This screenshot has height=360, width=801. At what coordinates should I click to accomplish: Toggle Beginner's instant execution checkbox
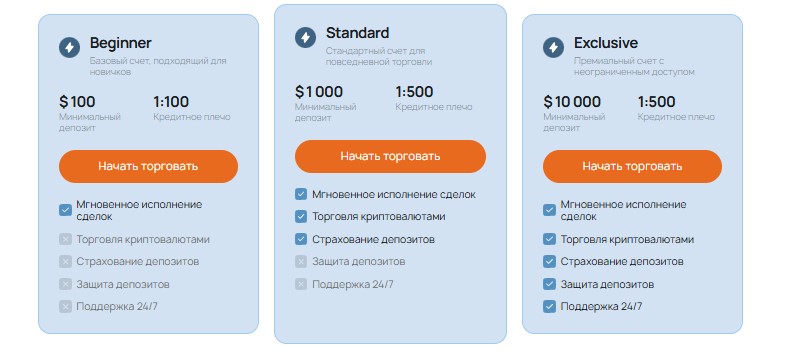[x=65, y=210]
